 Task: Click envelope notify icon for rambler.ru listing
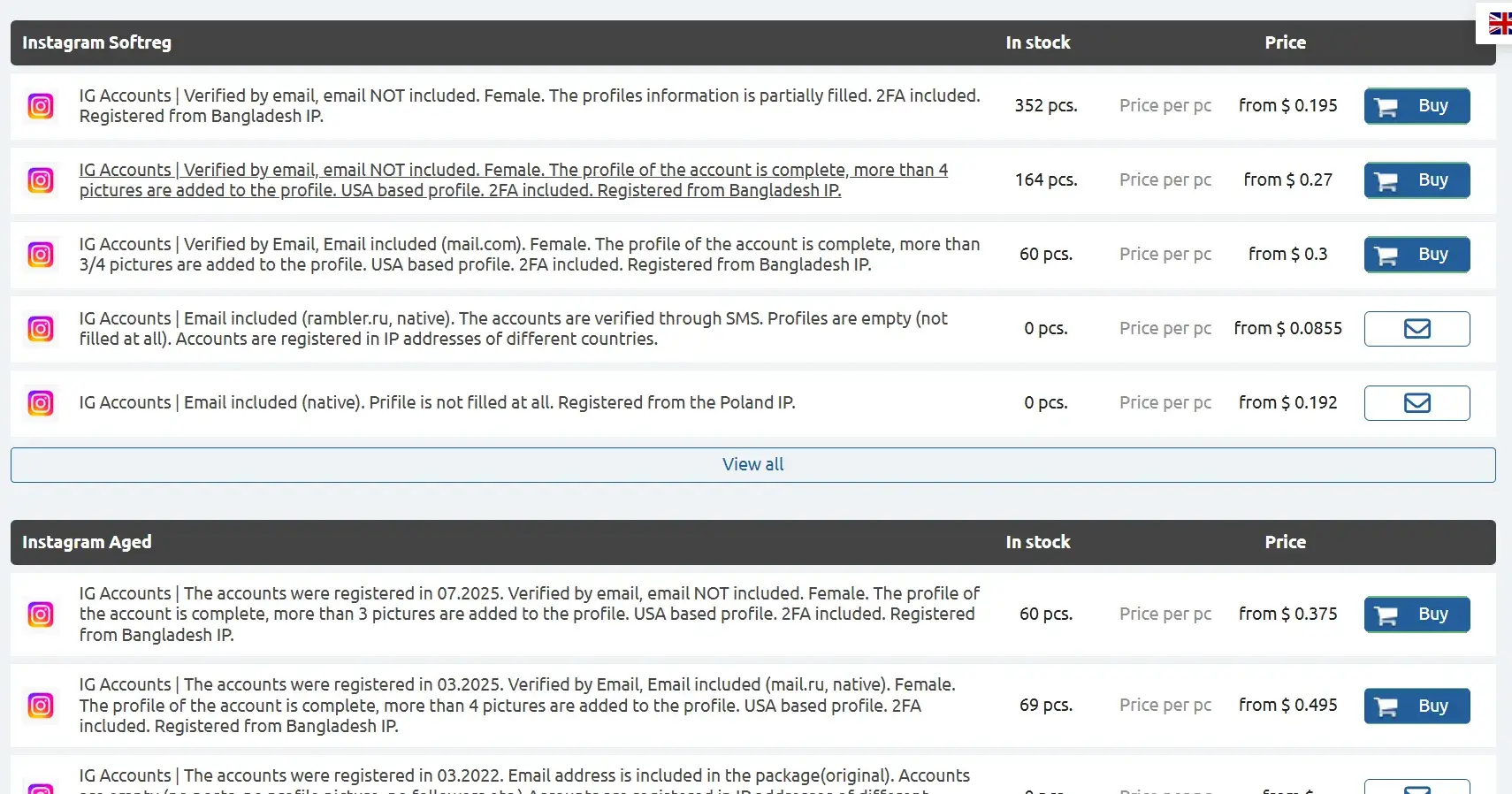click(1417, 329)
